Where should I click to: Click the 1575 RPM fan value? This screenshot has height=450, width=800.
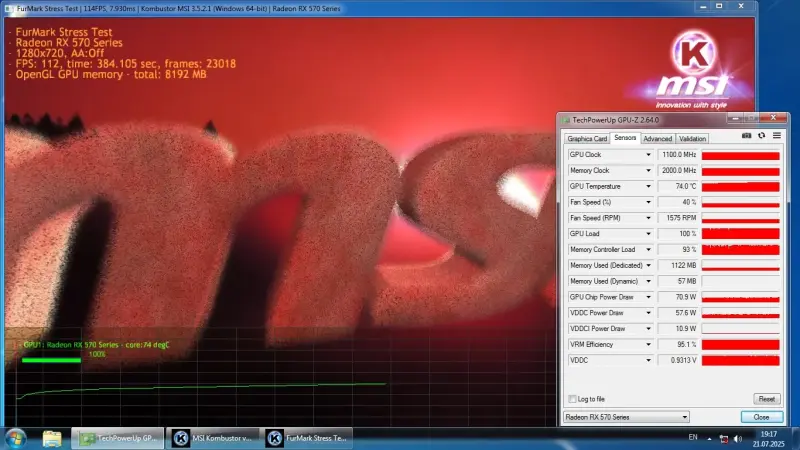coord(678,218)
